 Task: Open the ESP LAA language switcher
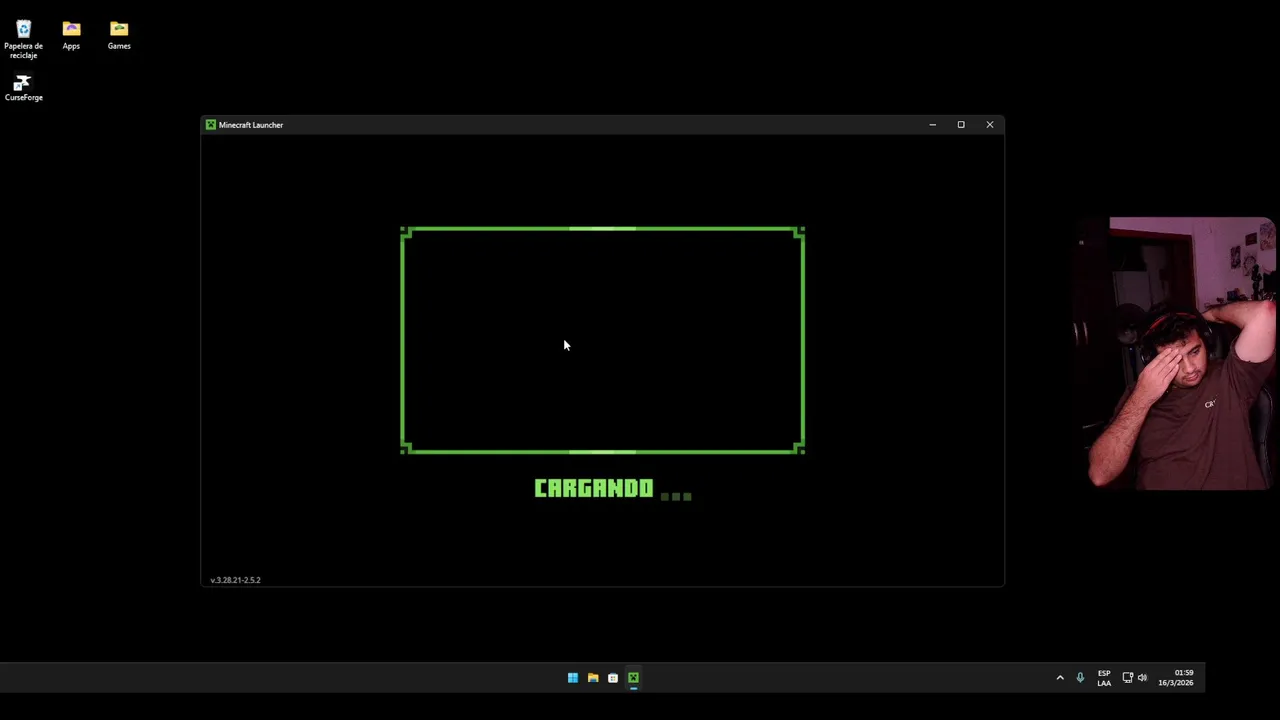tap(1104, 678)
